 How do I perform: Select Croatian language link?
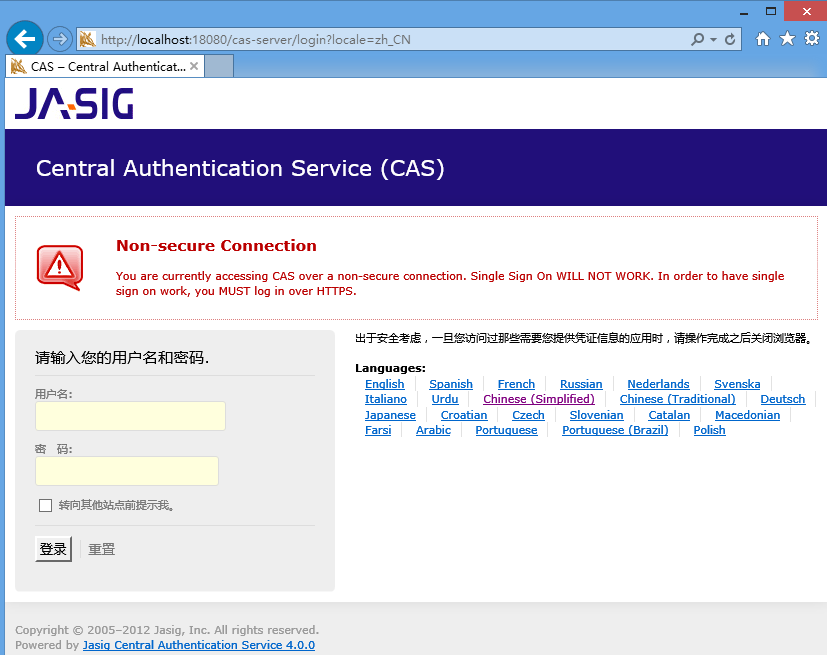click(x=464, y=415)
